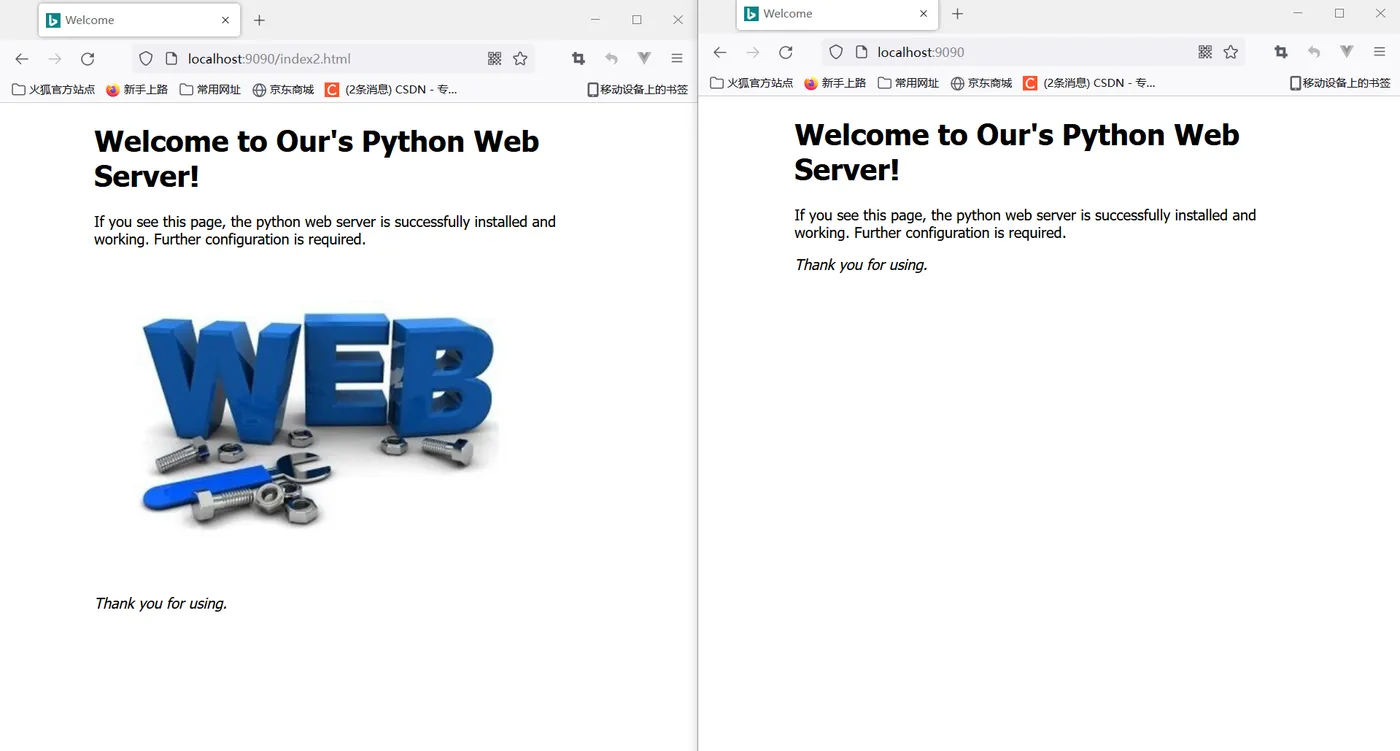
Task: Open the hamburger menu in the right browser
Action: coord(1380,52)
